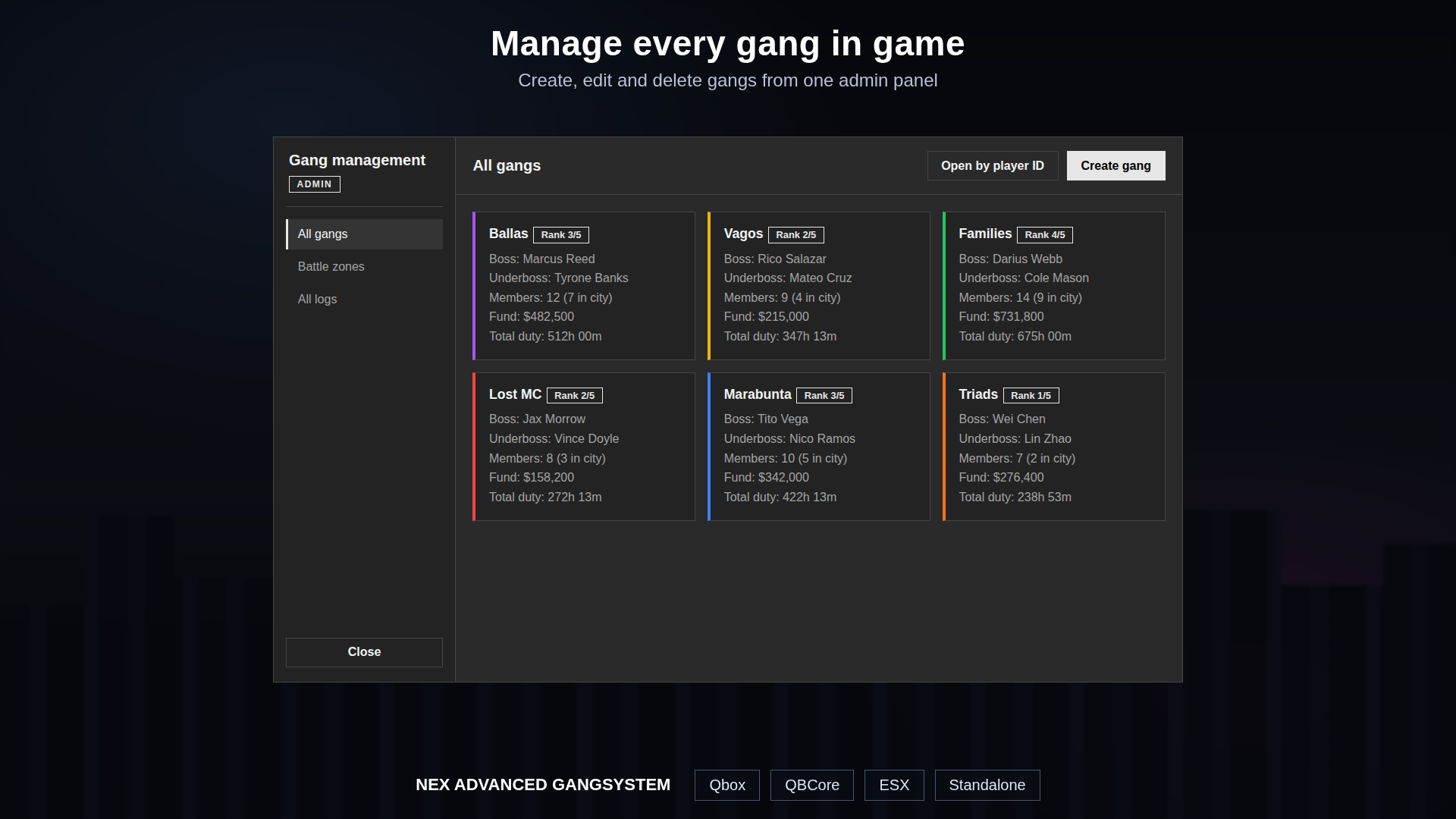
Task: Click 'Boss: Wei Chen' text
Action: pos(1002,419)
